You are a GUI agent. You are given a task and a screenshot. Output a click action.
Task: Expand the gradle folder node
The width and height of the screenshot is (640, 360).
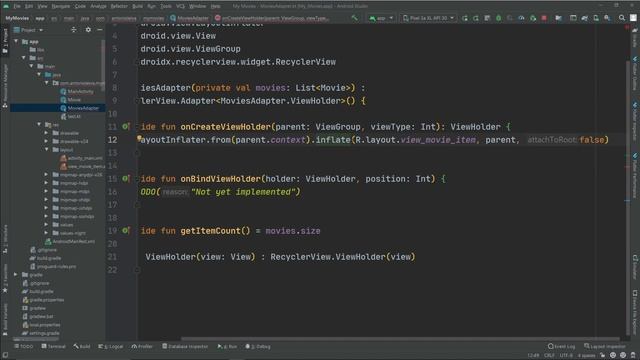pyautogui.click(x=16, y=275)
